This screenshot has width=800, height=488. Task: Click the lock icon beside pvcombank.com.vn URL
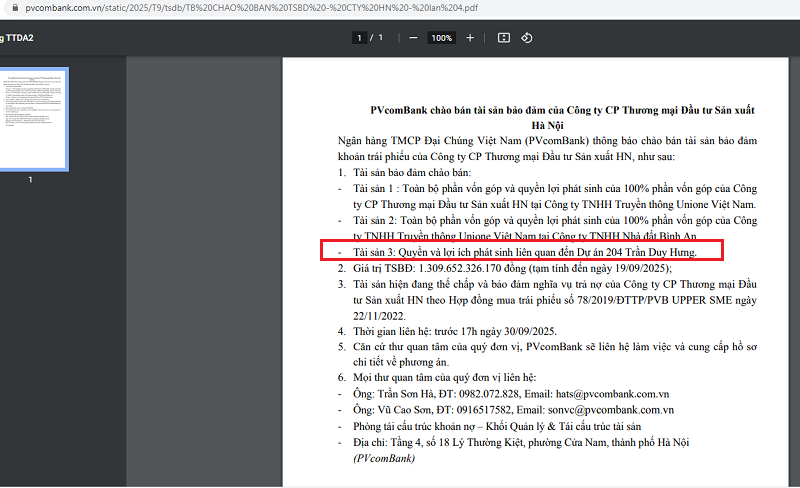(15, 8)
